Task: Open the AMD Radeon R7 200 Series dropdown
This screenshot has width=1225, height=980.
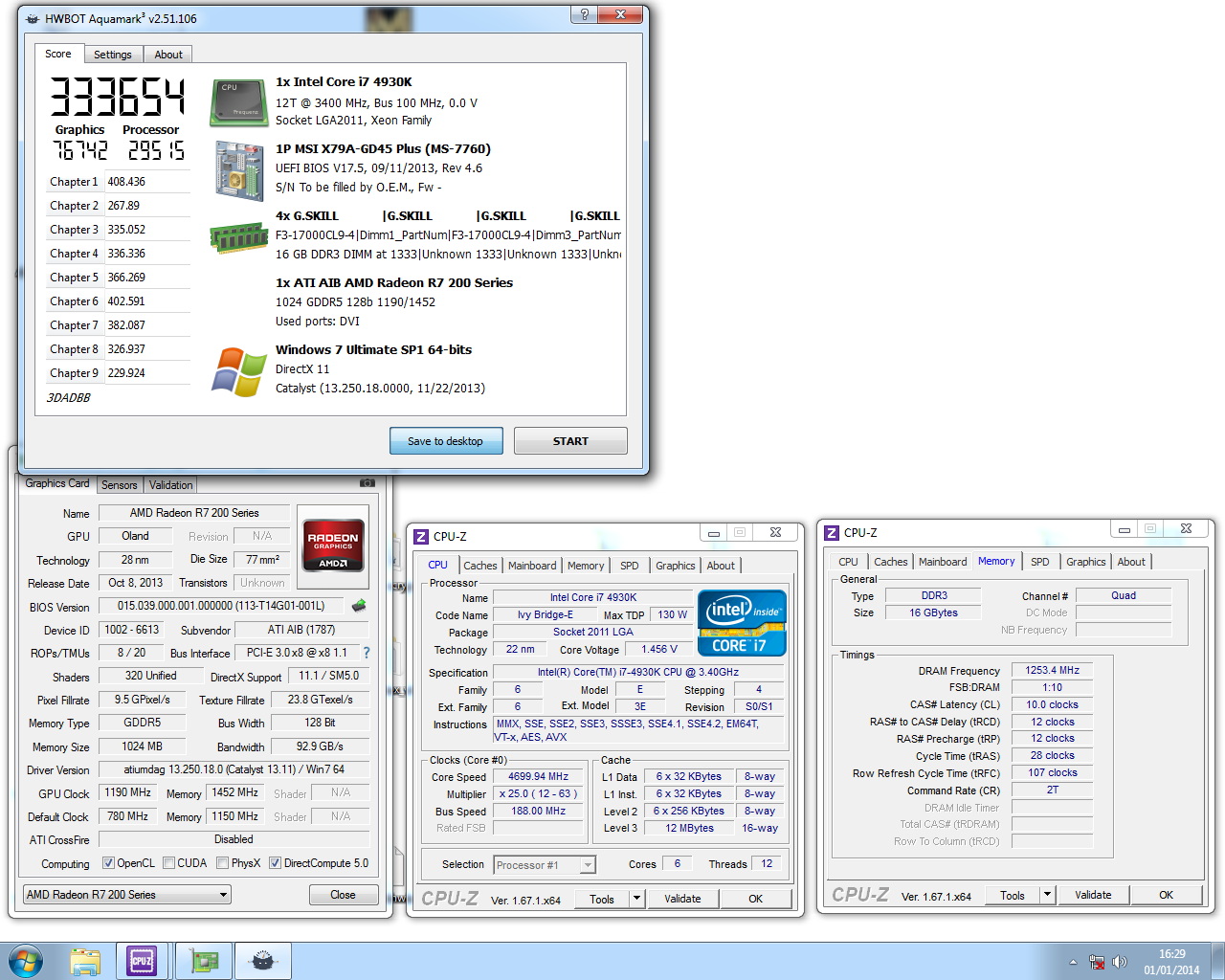Action: [127, 895]
